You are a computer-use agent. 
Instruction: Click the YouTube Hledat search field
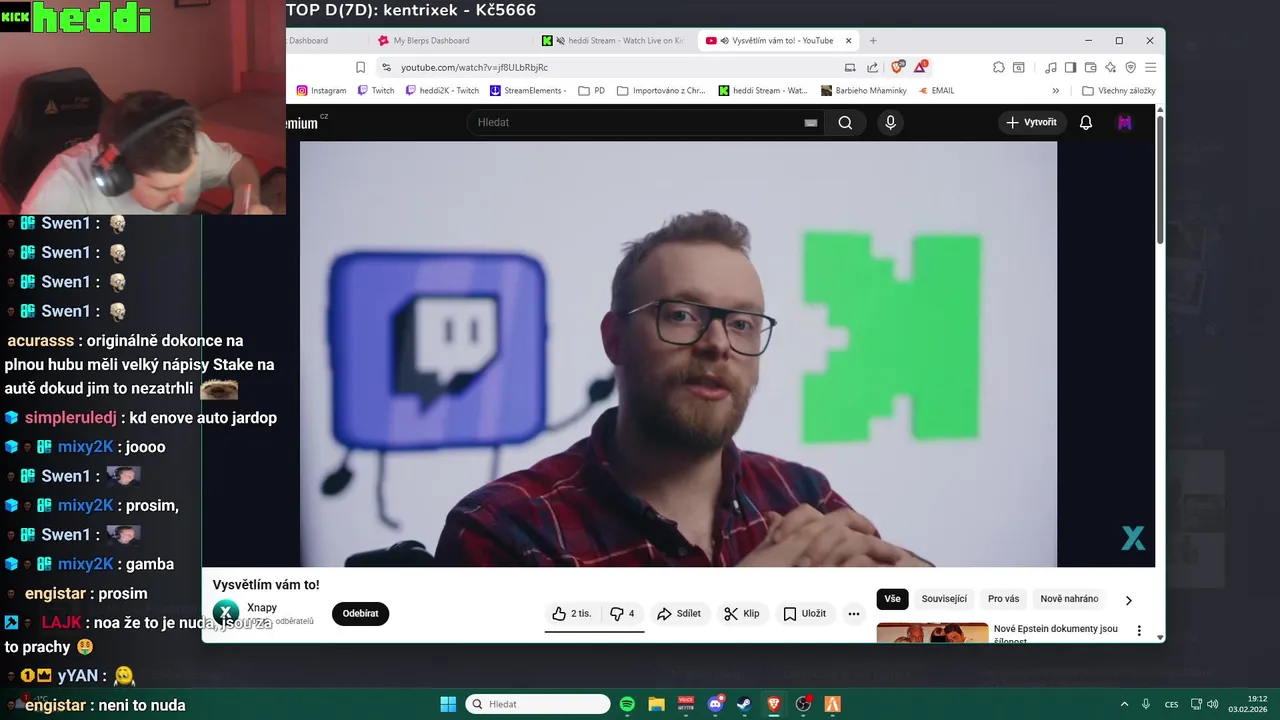click(640, 122)
